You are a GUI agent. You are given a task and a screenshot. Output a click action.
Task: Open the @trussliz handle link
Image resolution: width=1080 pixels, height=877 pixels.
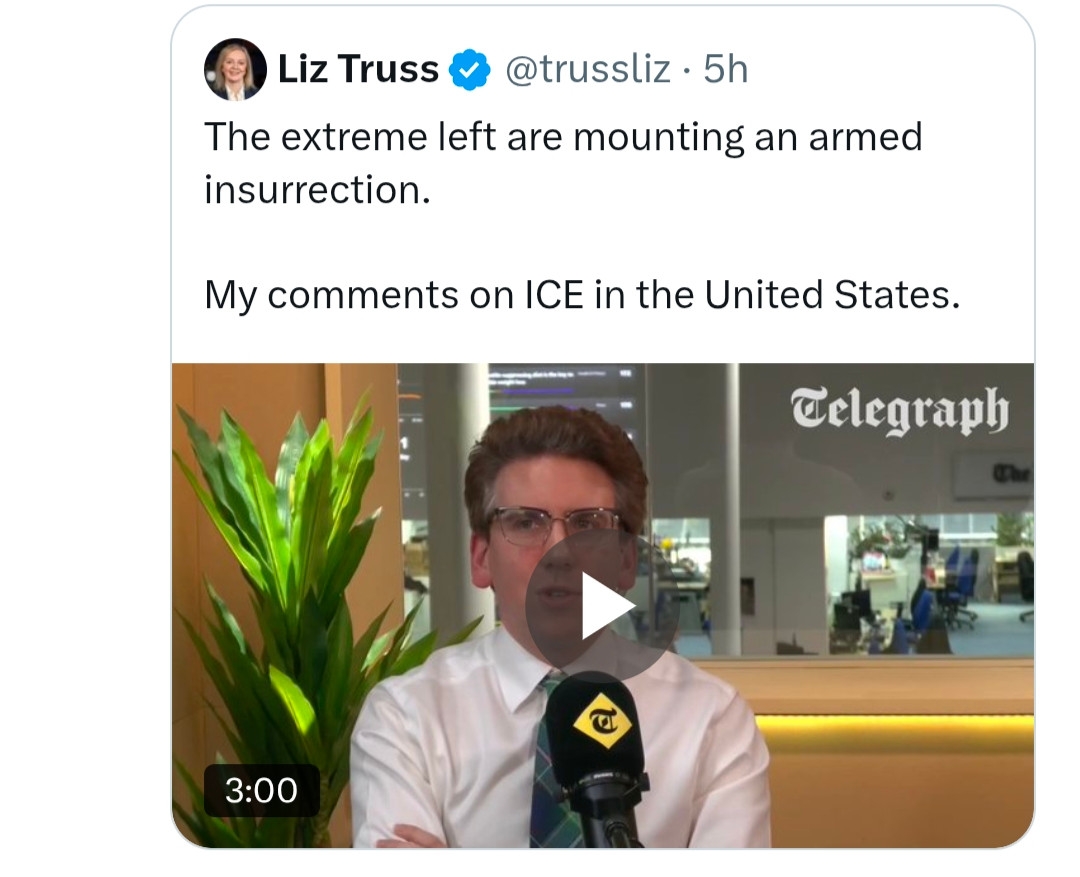pyautogui.click(x=587, y=70)
